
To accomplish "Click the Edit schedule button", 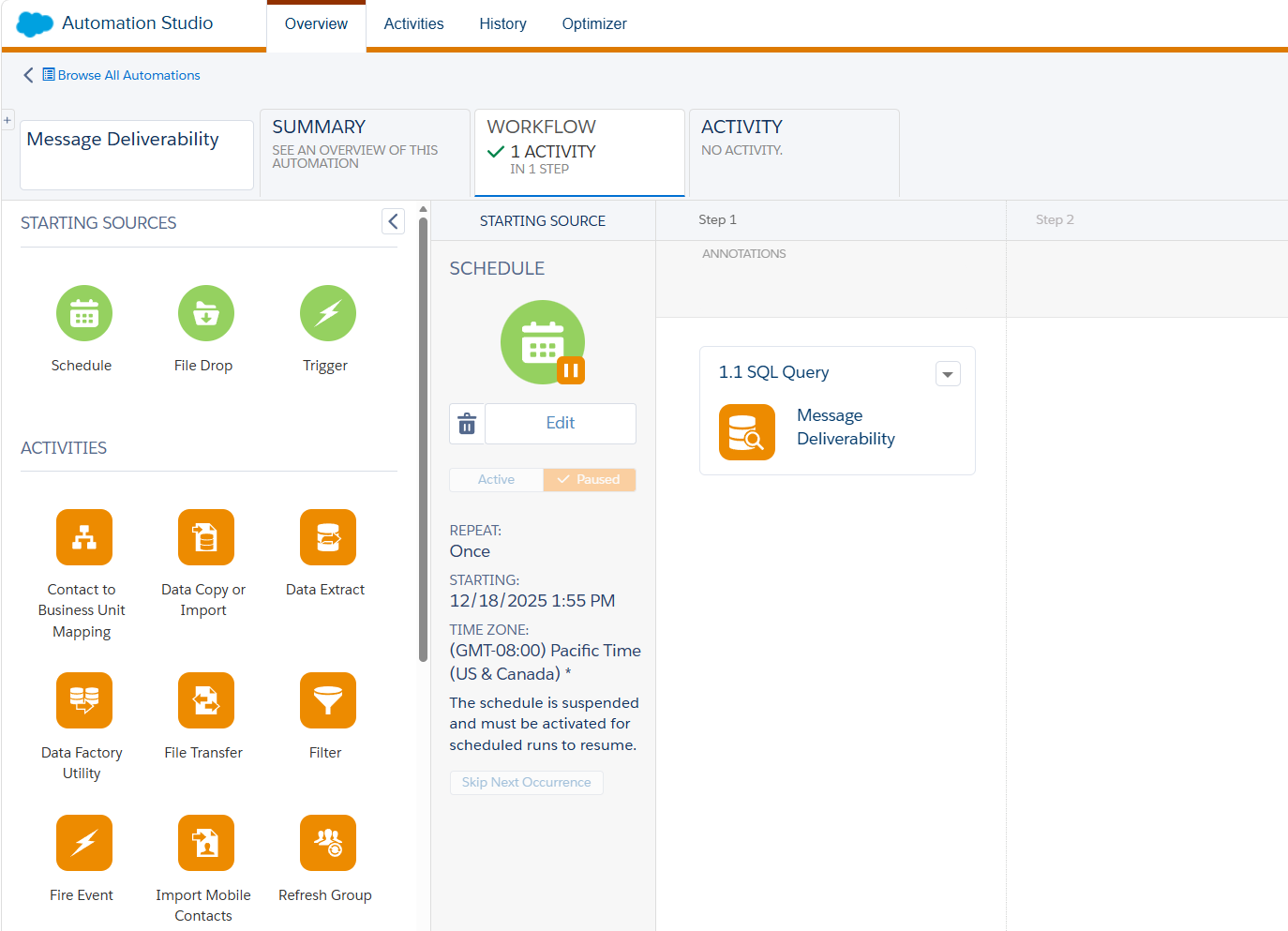I will coord(561,424).
